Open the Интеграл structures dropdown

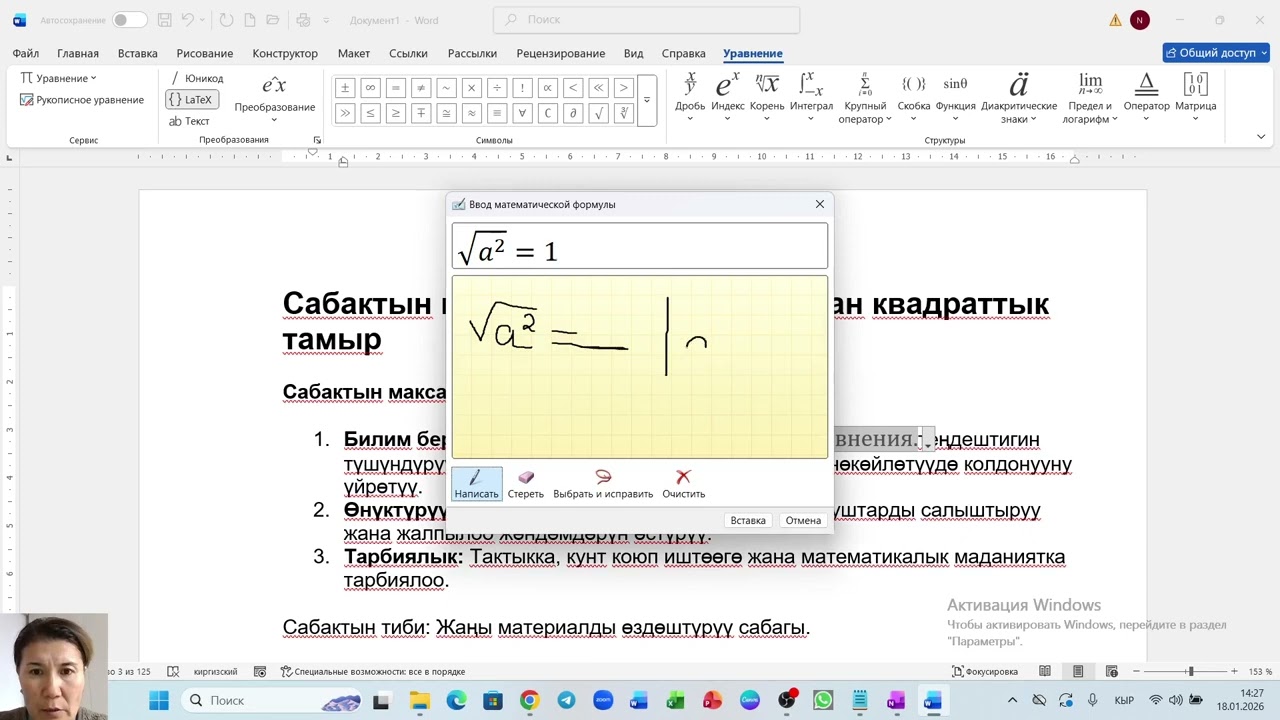pos(811,98)
